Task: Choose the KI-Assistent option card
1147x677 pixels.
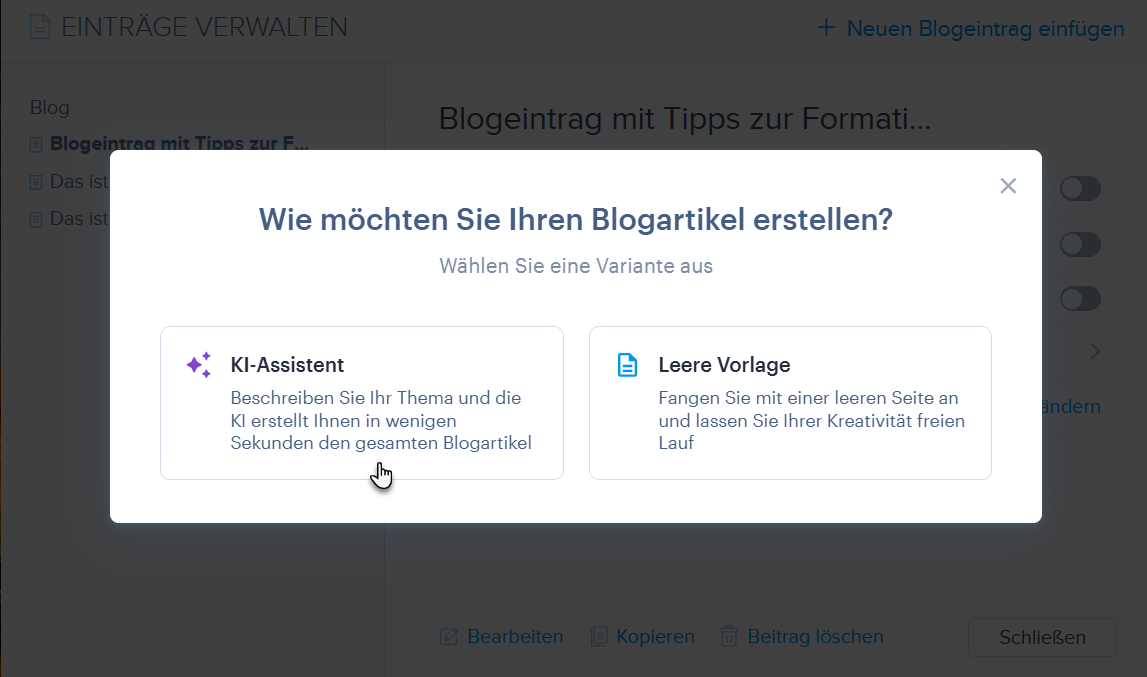Action: [362, 403]
